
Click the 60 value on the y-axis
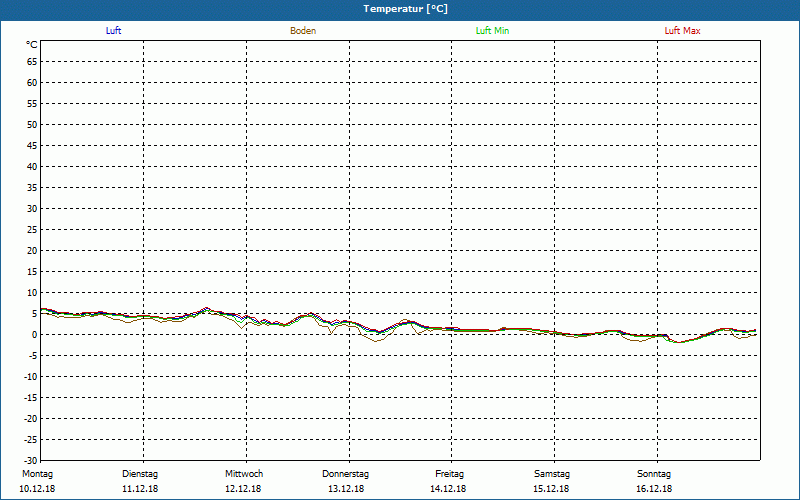click(32, 83)
